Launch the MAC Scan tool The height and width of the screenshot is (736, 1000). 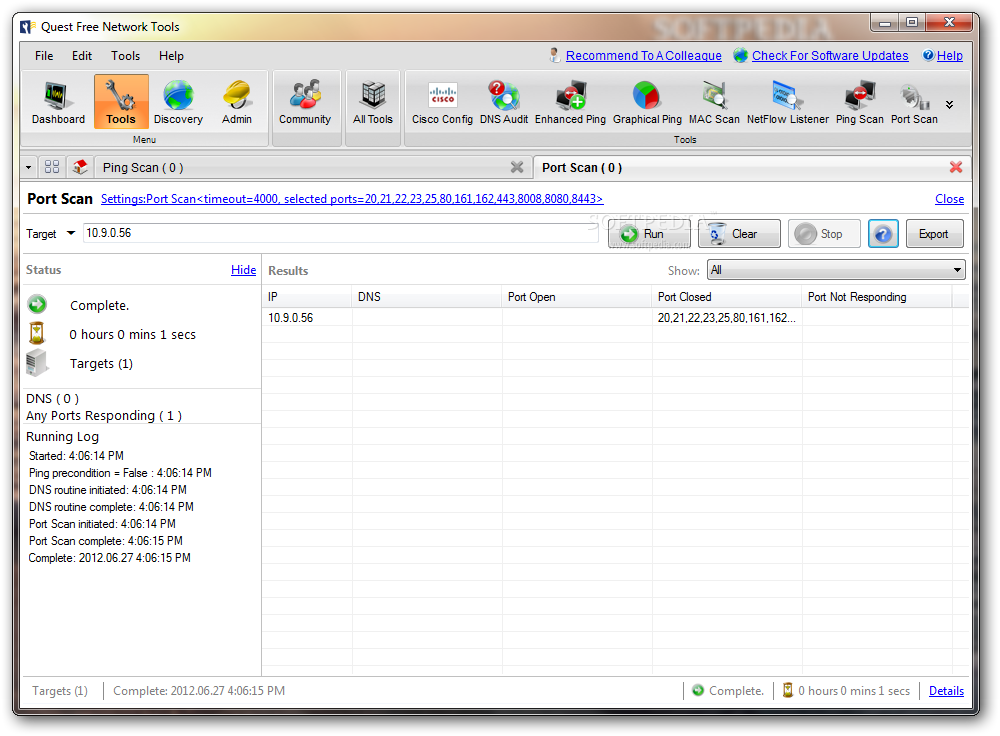pos(714,102)
